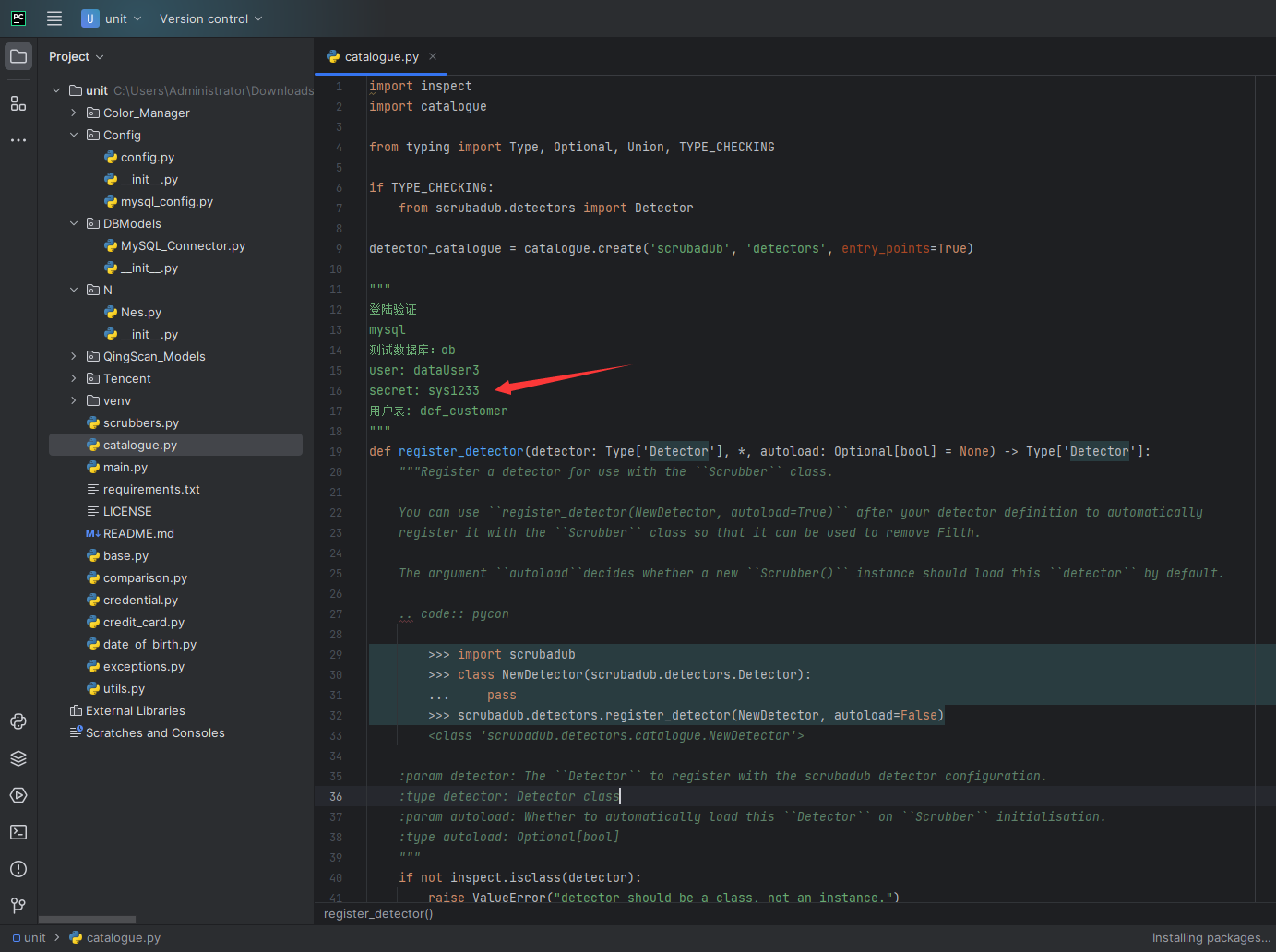The image size is (1276, 952).
Task: Select base.py file
Action: click(117, 555)
